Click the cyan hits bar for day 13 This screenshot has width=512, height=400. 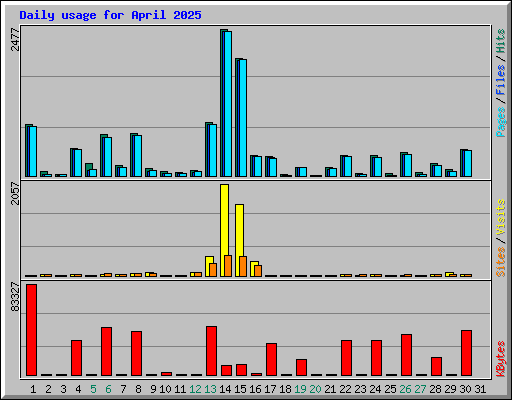213,150
